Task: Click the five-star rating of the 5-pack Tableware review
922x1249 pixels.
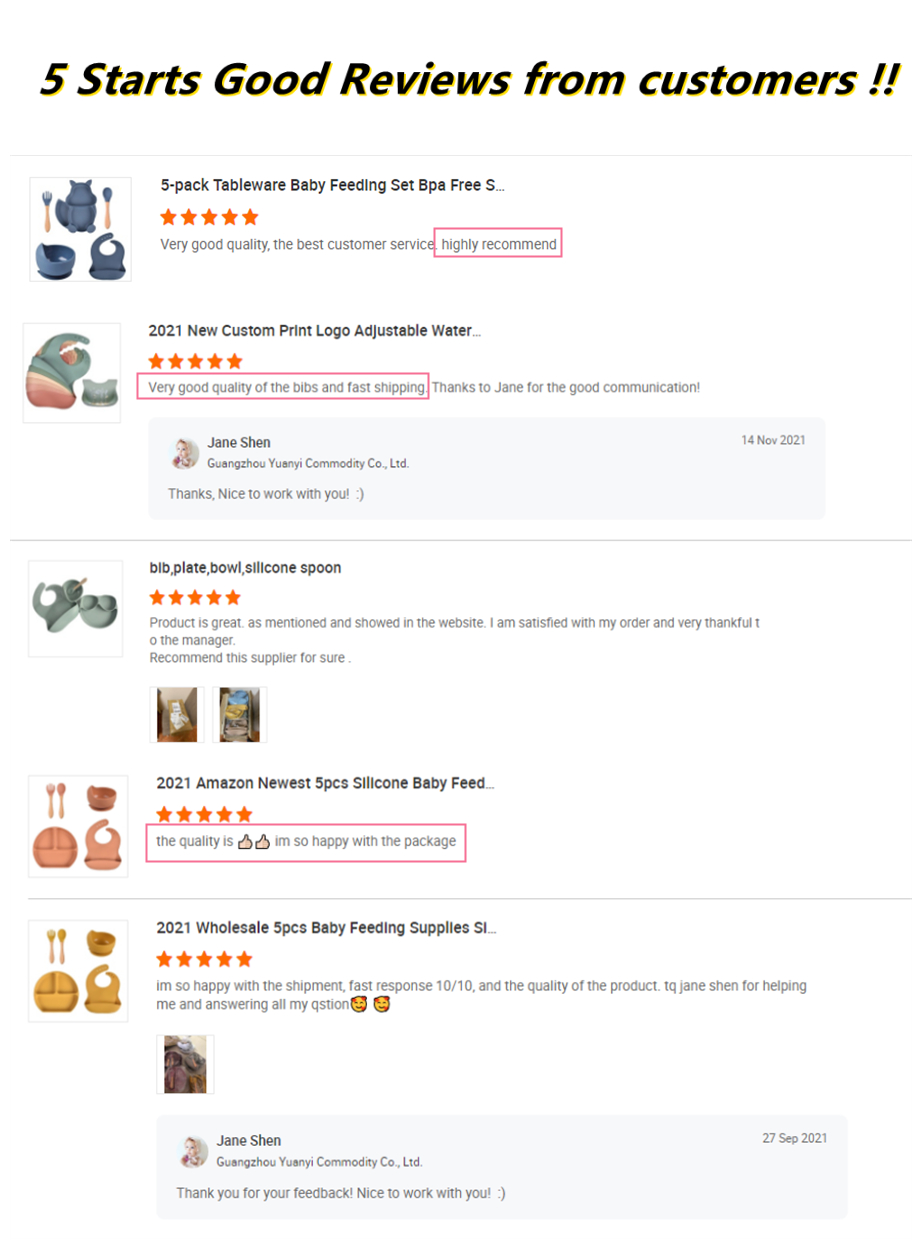Action: click(x=209, y=217)
